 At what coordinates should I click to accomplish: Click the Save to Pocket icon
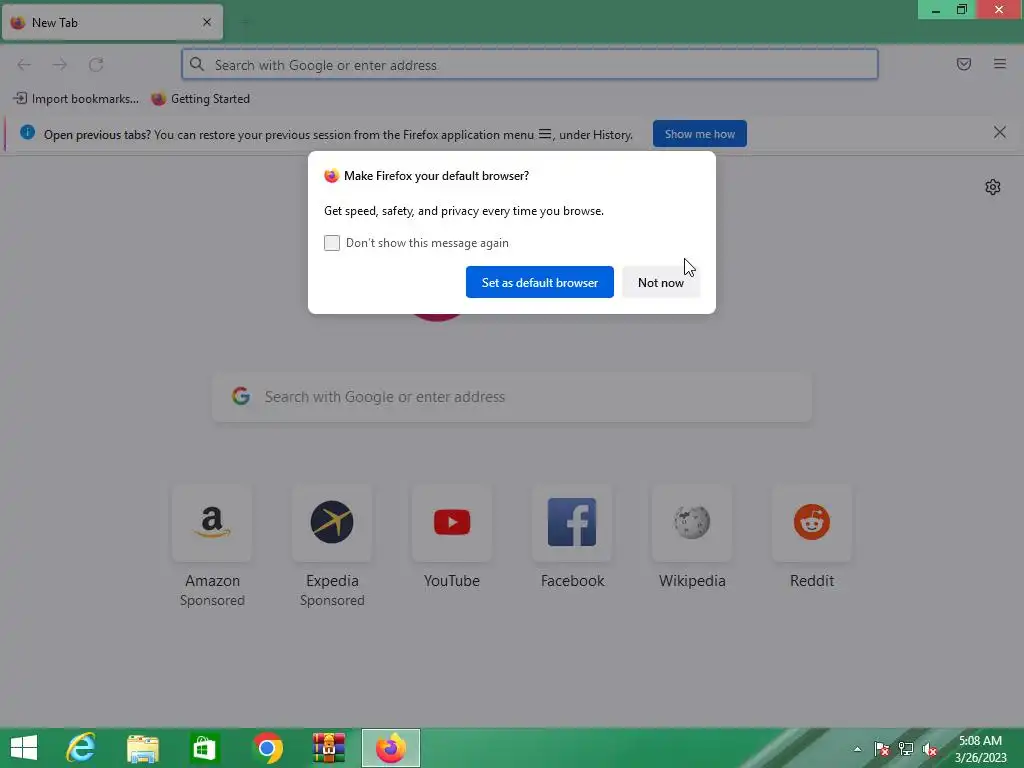pyautogui.click(x=963, y=64)
